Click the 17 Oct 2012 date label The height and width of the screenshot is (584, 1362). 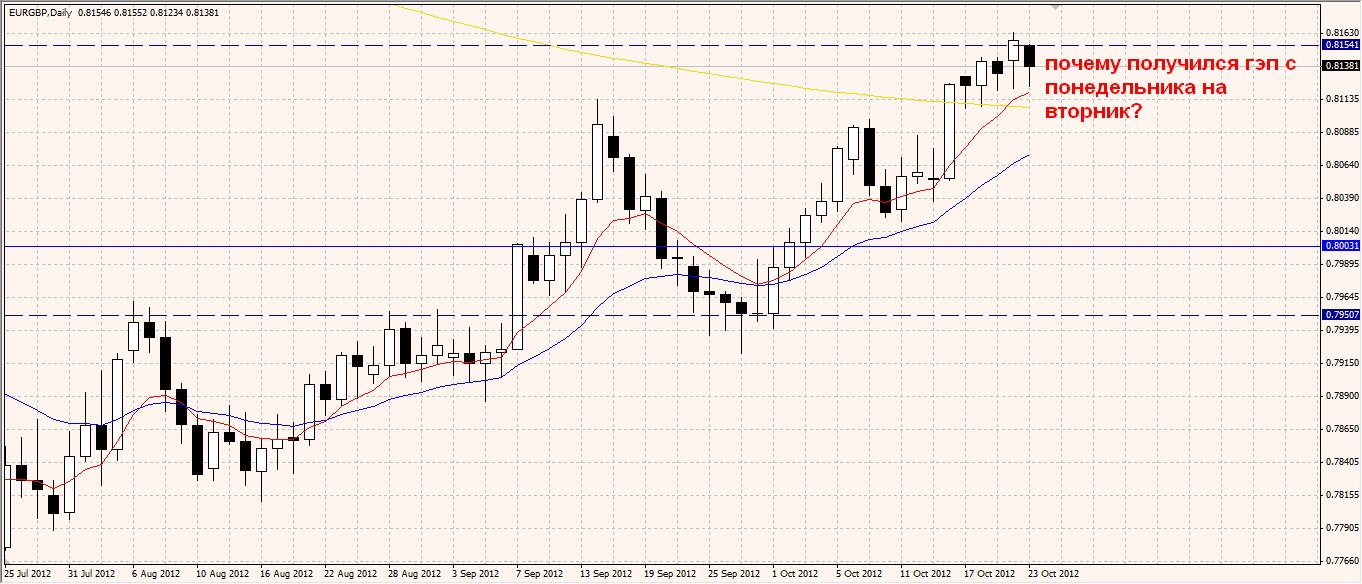coord(990,575)
